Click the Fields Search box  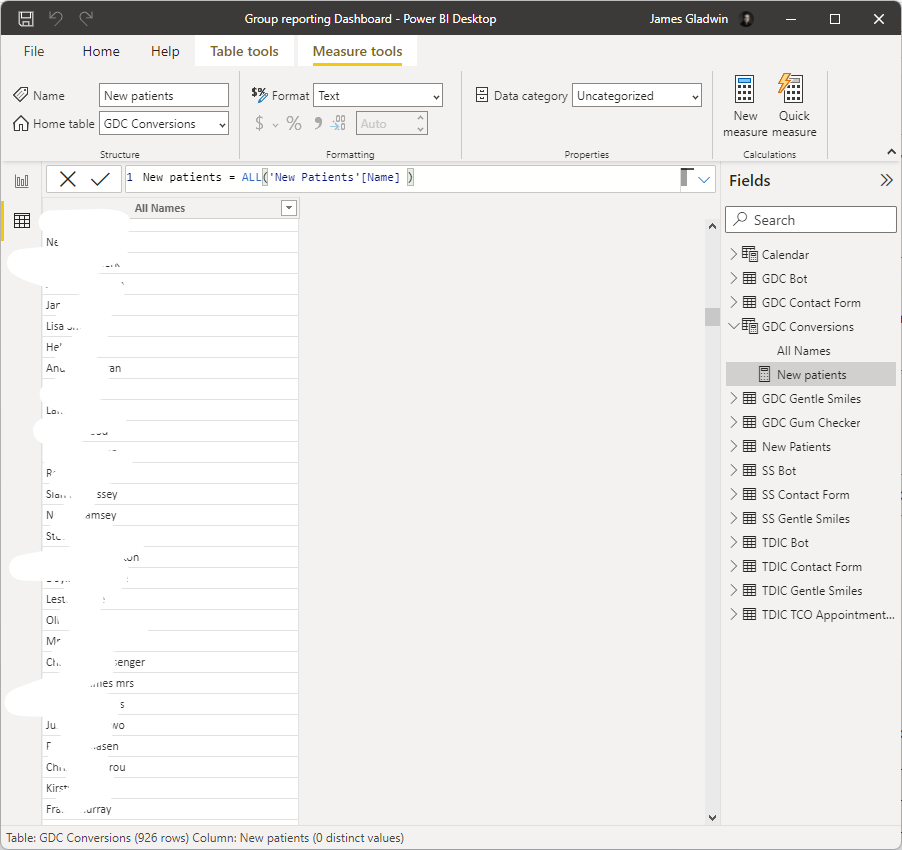pos(811,220)
